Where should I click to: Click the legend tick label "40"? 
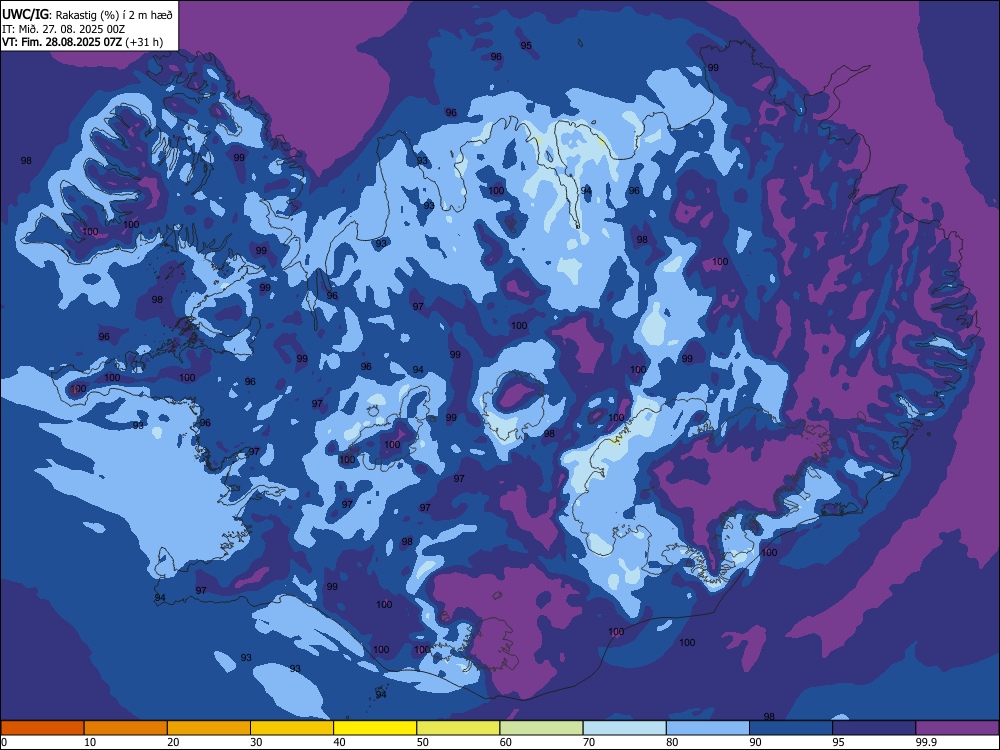click(x=339, y=742)
